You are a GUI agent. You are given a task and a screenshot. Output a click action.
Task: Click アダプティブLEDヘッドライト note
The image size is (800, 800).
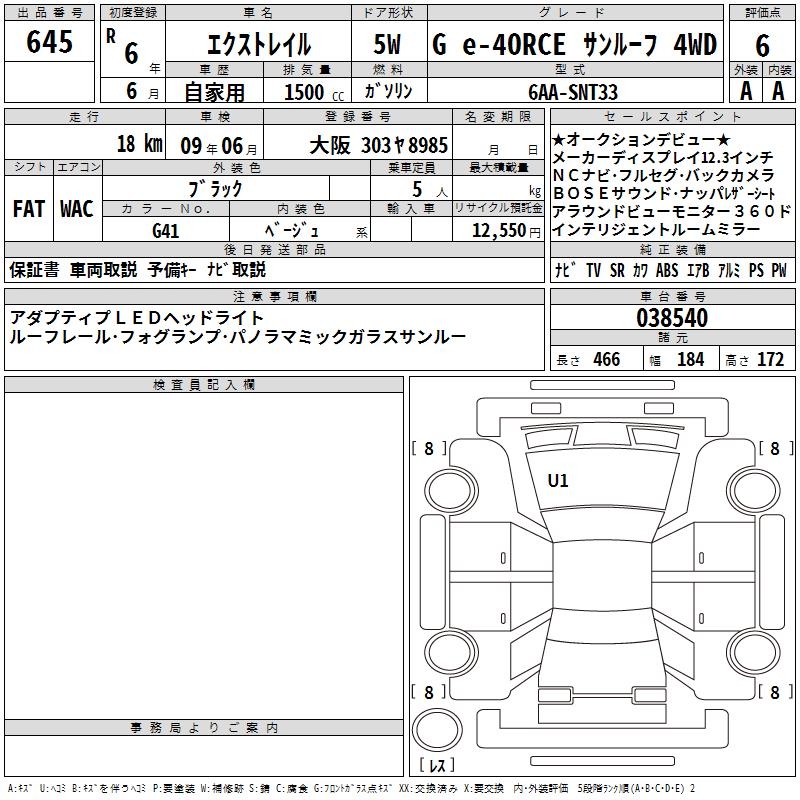click(x=137, y=318)
